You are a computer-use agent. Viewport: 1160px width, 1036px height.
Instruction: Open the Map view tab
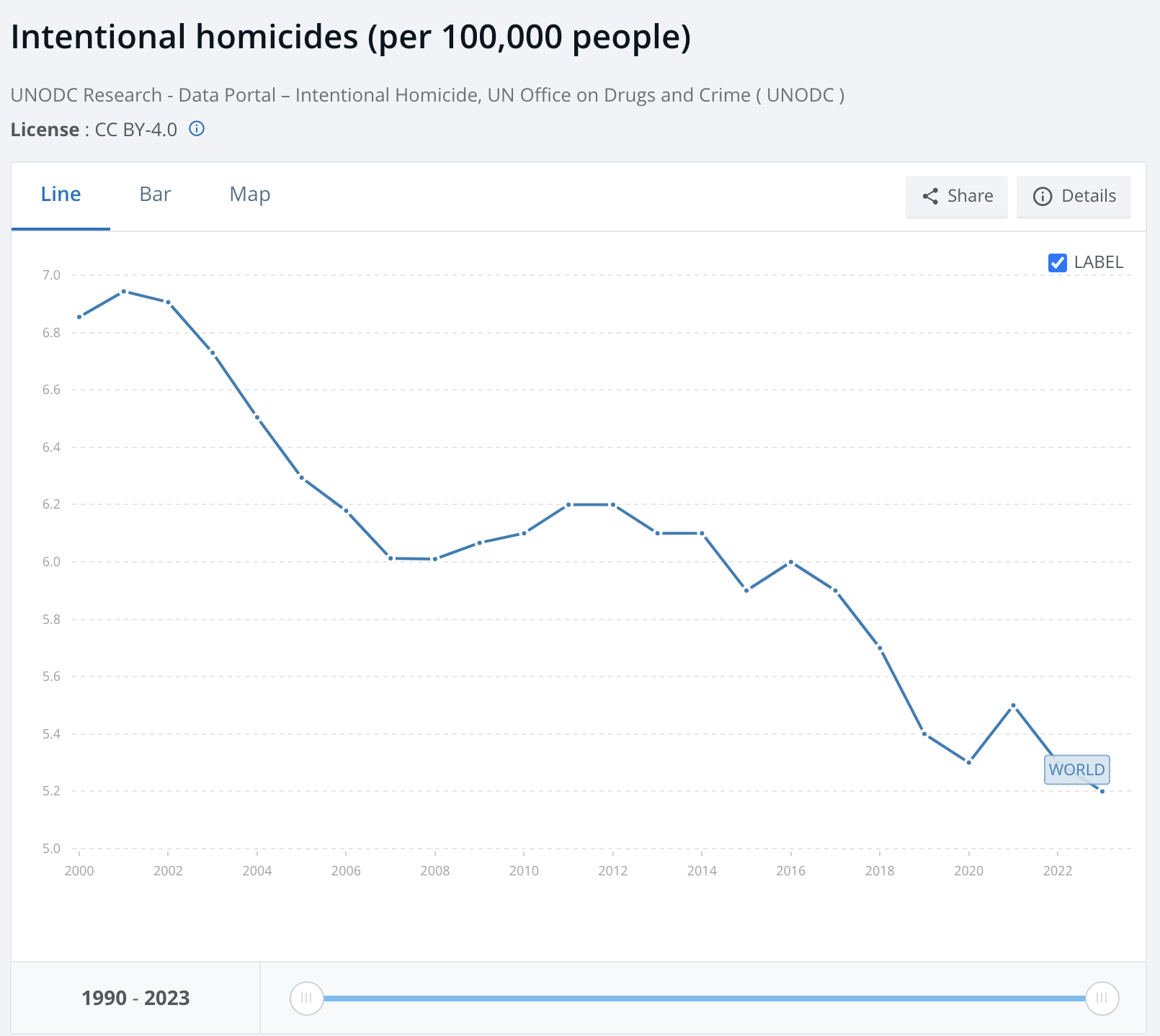coord(249,195)
